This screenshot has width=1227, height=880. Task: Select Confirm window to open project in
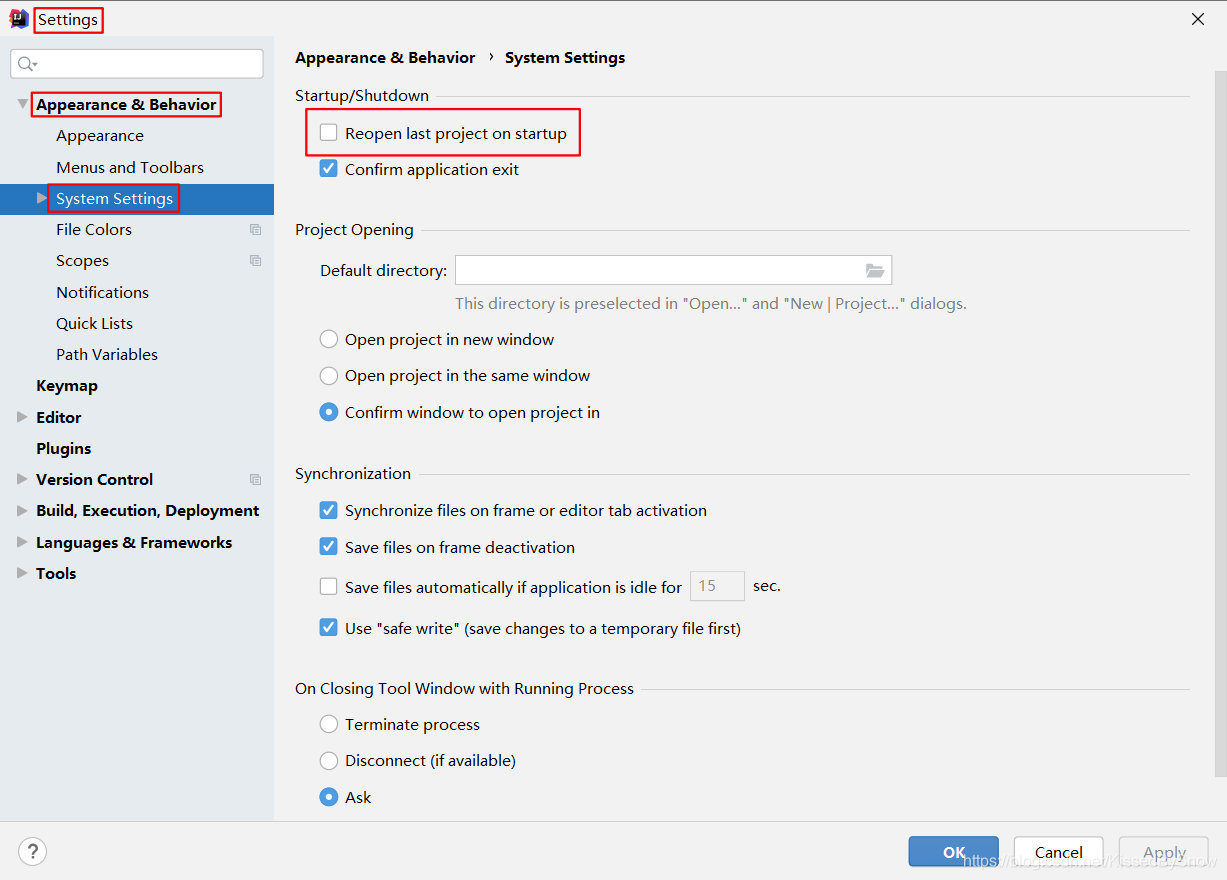click(329, 412)
